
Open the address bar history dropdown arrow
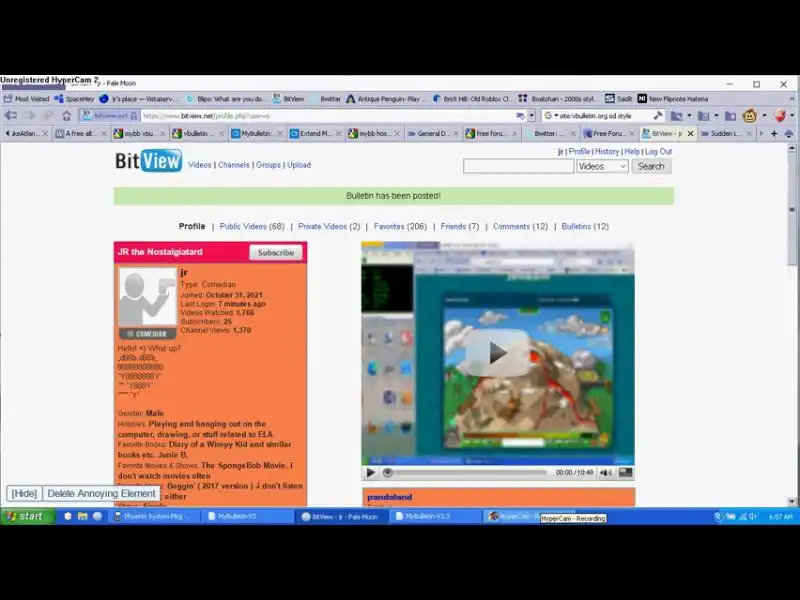[531, 116]
